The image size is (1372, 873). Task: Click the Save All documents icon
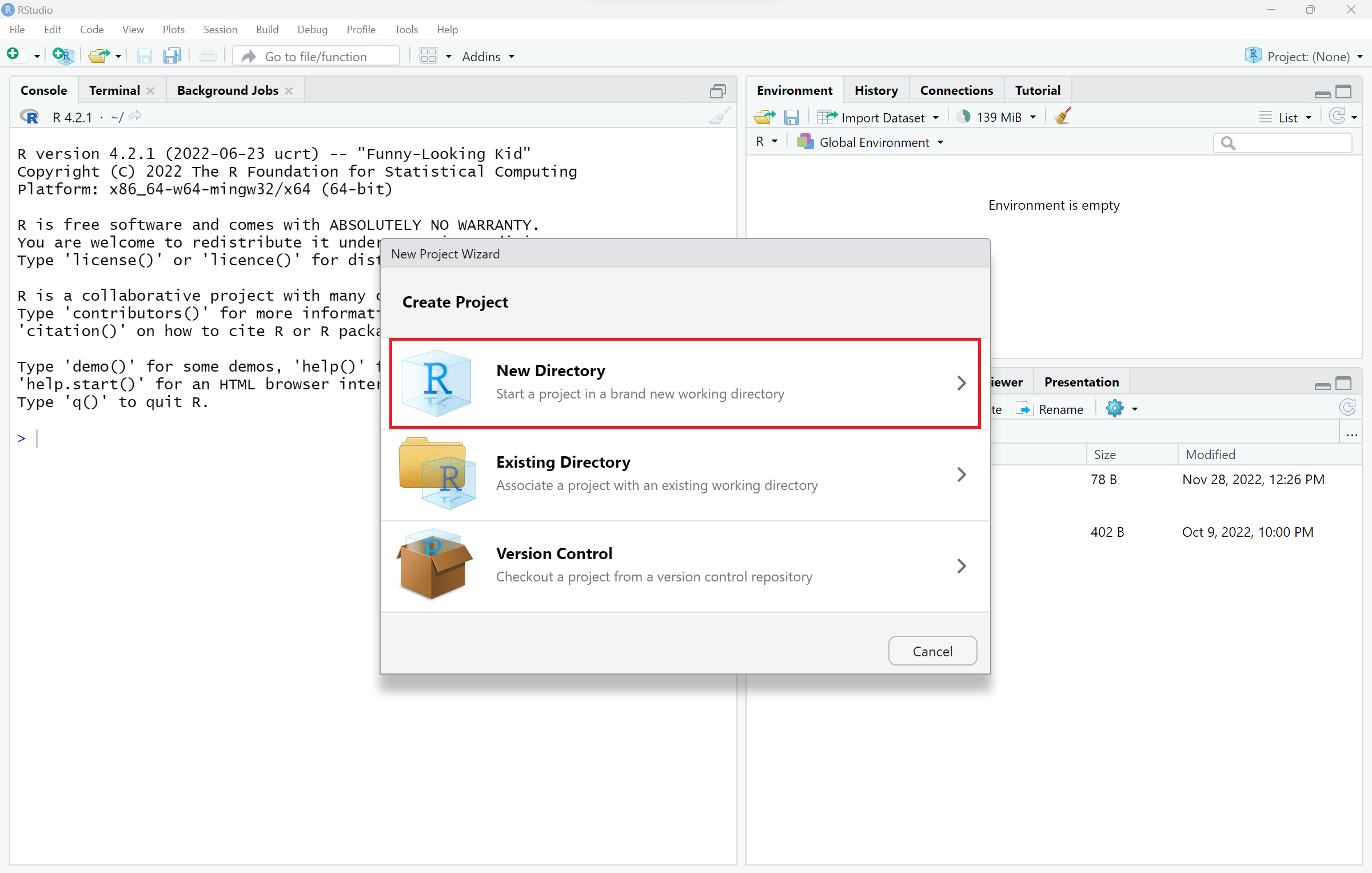pos(171,55)
